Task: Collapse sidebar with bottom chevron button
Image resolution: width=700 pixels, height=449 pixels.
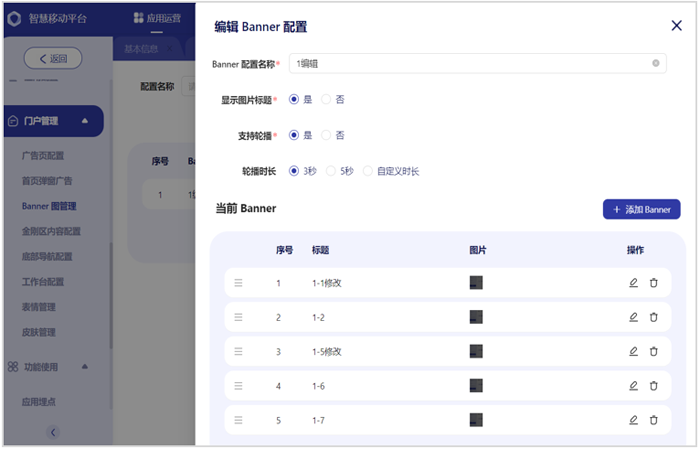Action: tap(53, 432)
